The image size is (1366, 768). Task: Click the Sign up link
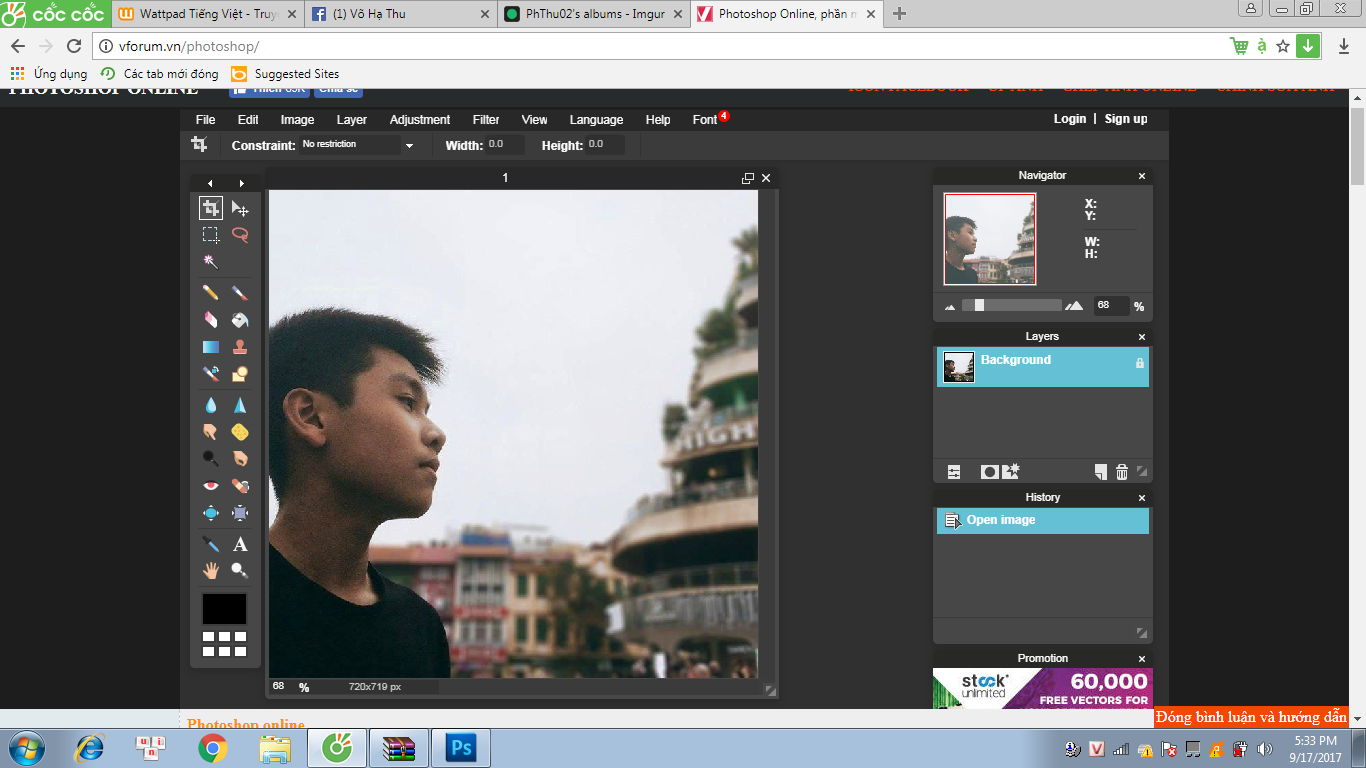[x=1126, y=119]
